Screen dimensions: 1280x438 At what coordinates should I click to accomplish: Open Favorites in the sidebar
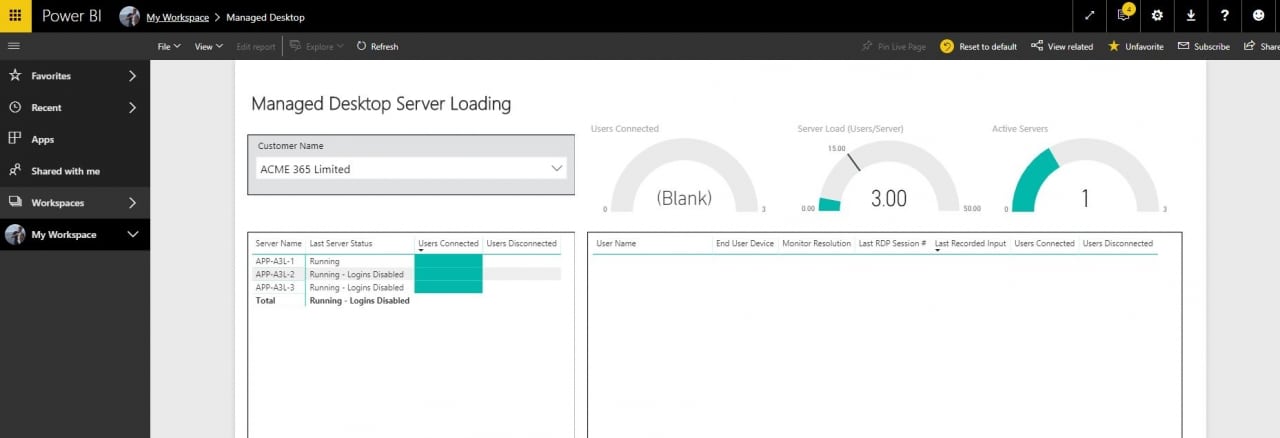[x=75, y=76]
